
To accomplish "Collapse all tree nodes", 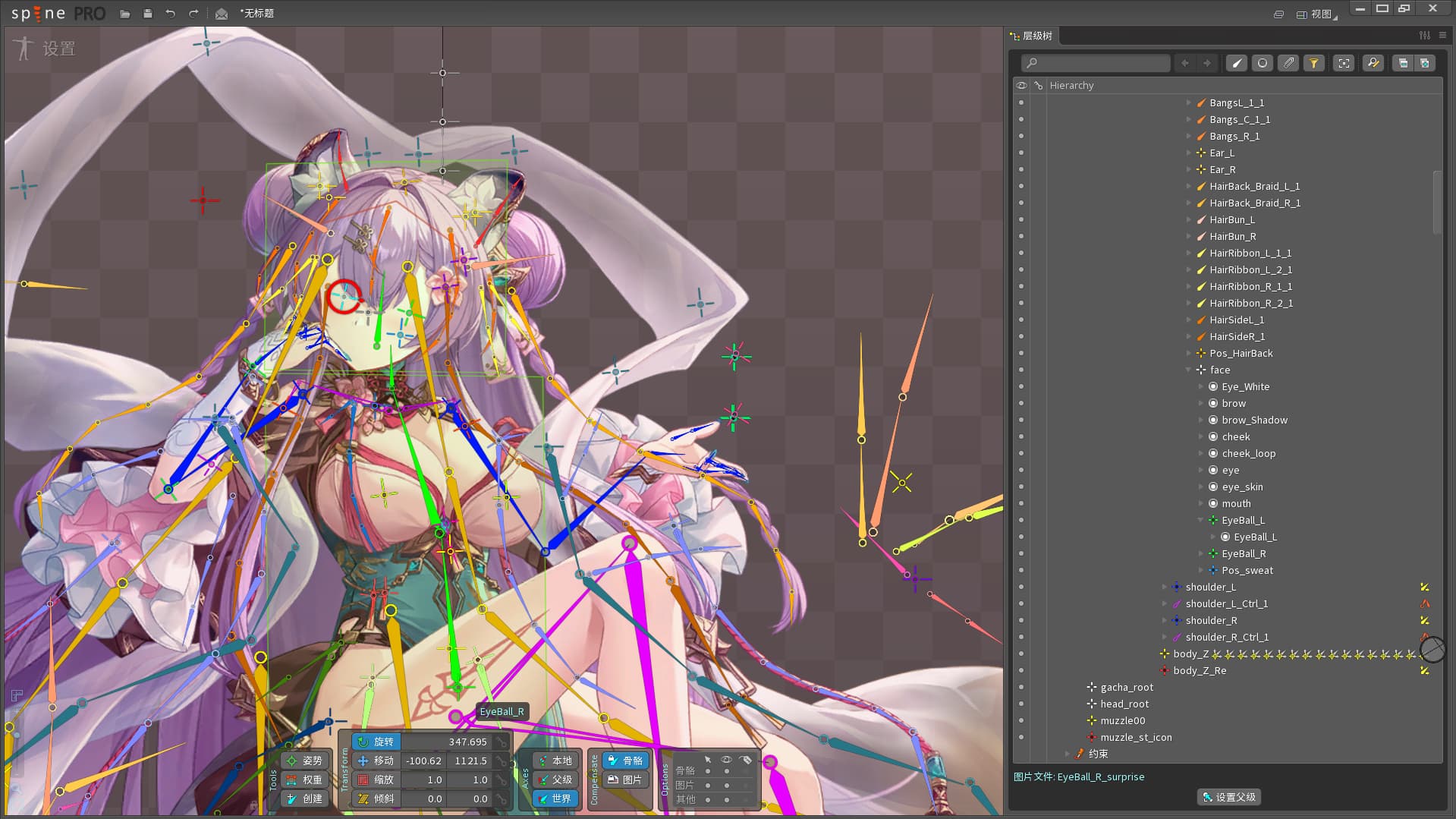I will [1403, 63].
